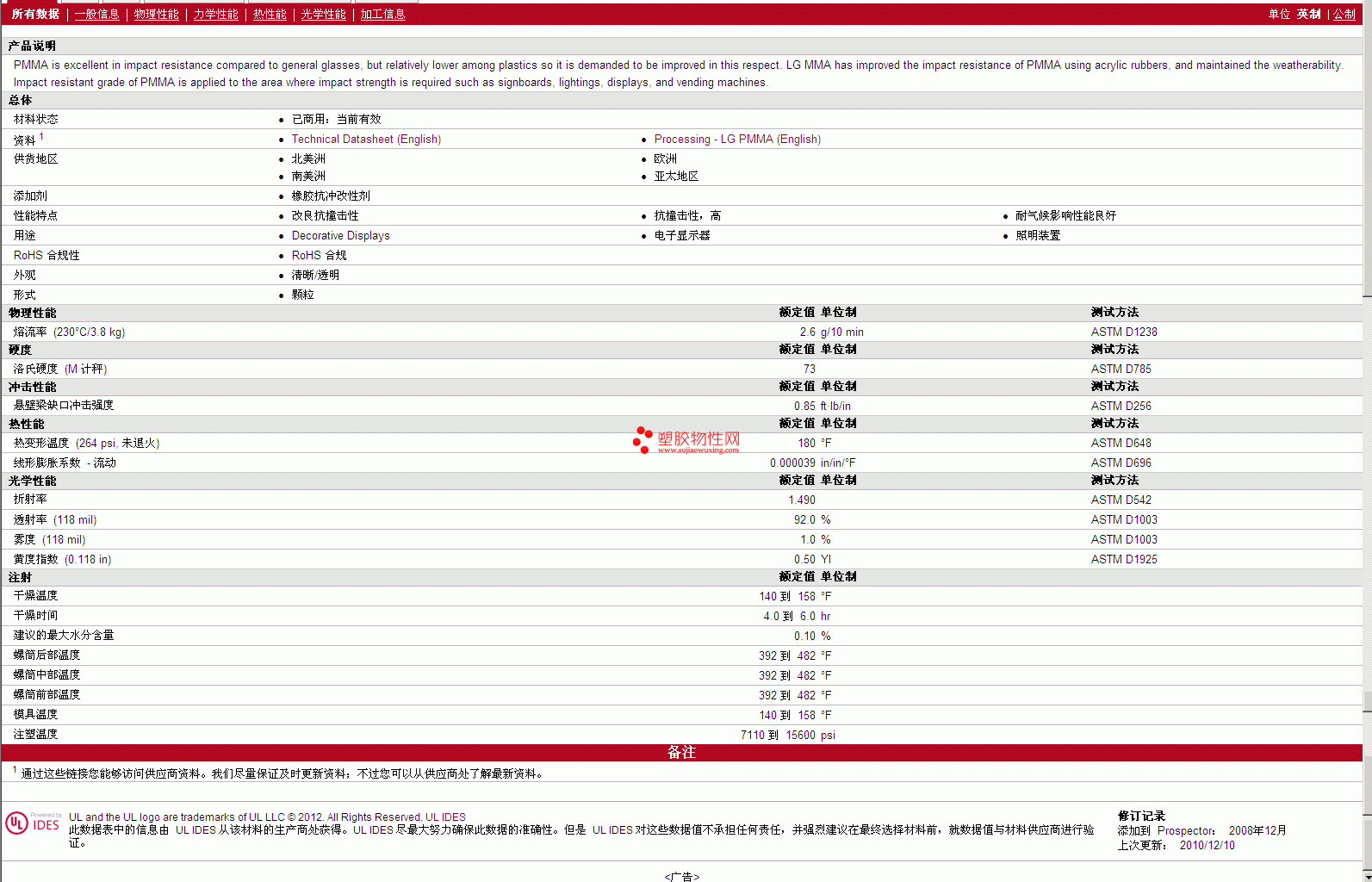This screenshot has width=1372, height=882.
Task: Click ASTM D785 test method text
Action: 1121,369
